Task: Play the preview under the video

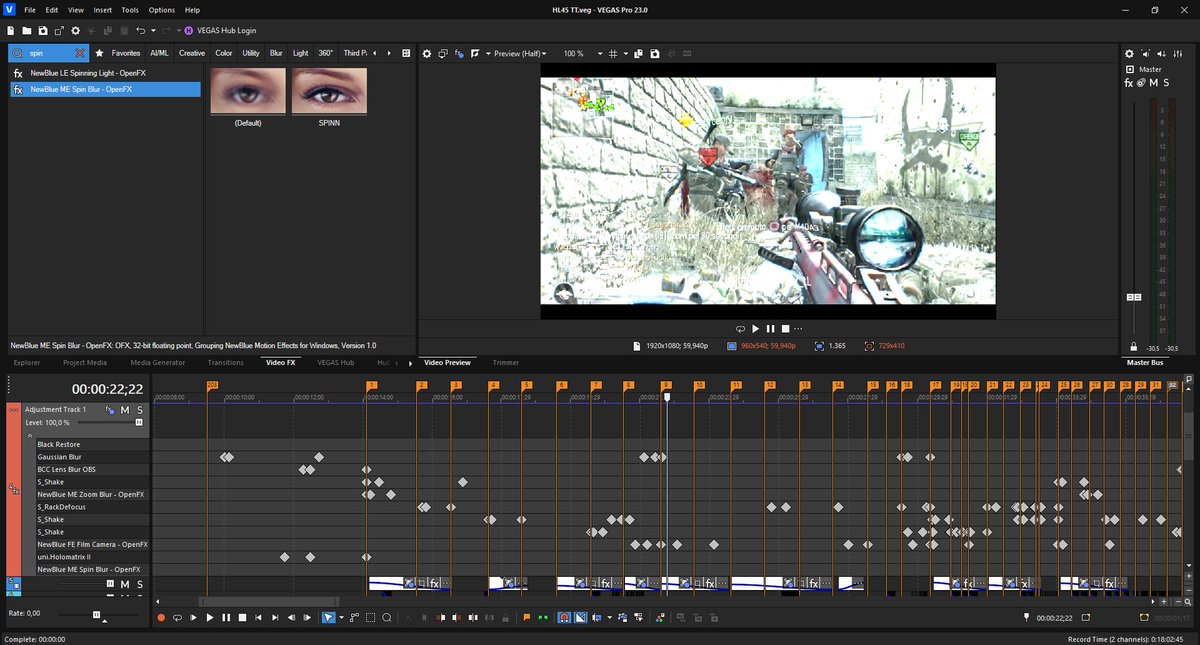Action: (755, 328)
